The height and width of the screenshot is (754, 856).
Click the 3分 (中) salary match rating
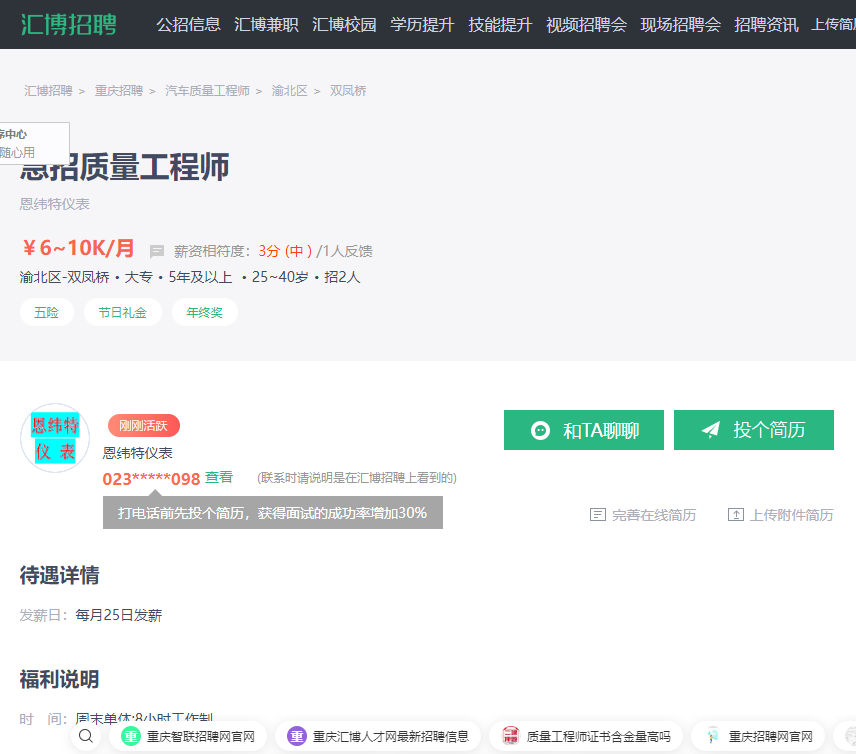coord(285,251)
